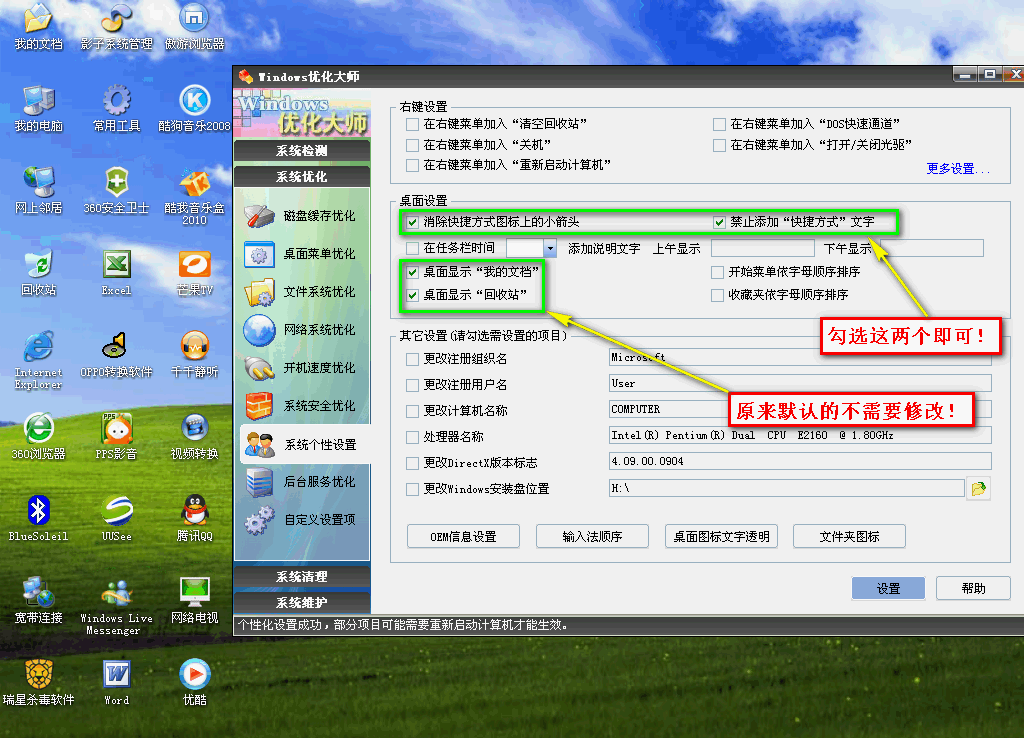Screen dimensions: 1024x738
Task: Expand the 系统检测 sidebar section
Action: coord(302,151)
